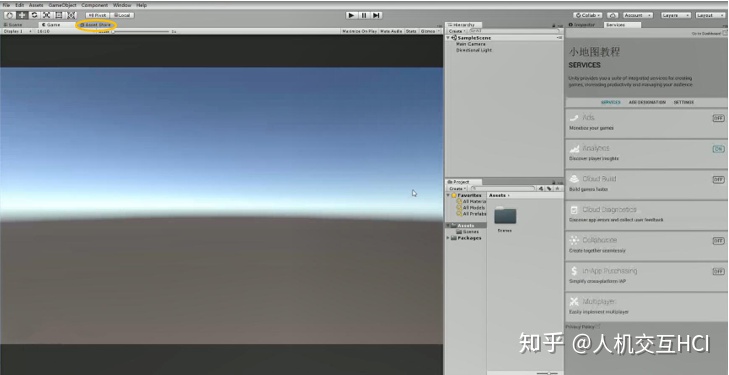This screenshot has height=375, width=729.
Task: Click the Cloud Diagnostics service icon
Action: click(x=574, y=210)
